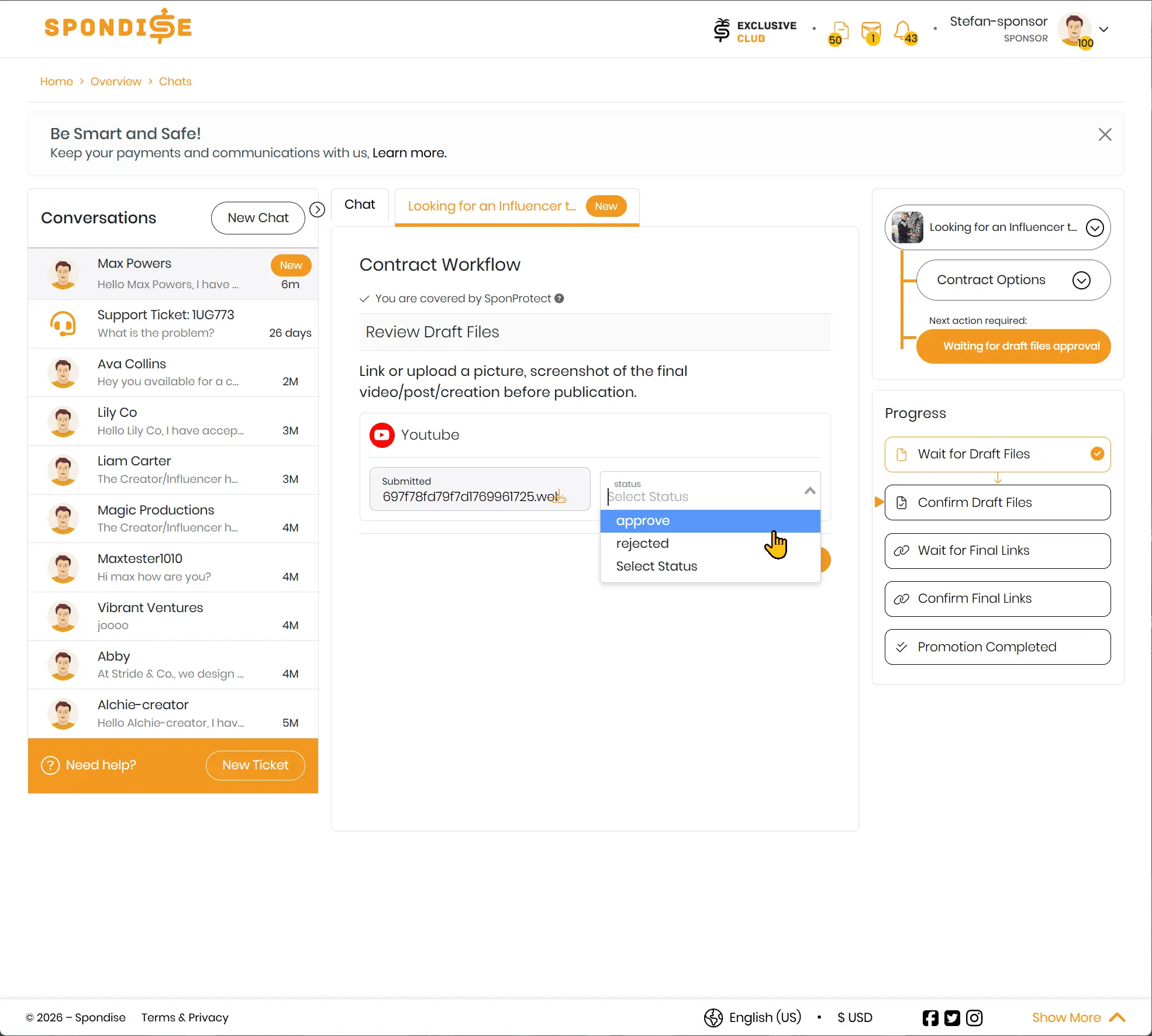The height and width of the screenshot is (1036, 1152).
Task: Choose rejected in status list
Action: (x=710, y=544)
